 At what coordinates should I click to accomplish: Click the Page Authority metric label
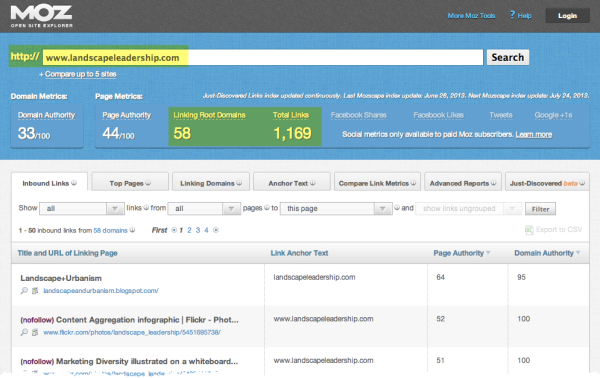click(127, 115)
